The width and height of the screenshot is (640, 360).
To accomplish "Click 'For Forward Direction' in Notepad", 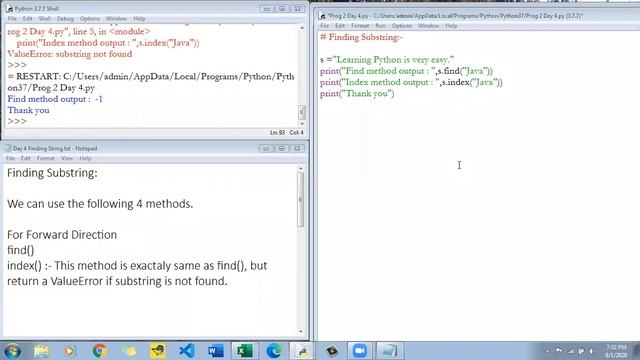I will coord(62,235).
